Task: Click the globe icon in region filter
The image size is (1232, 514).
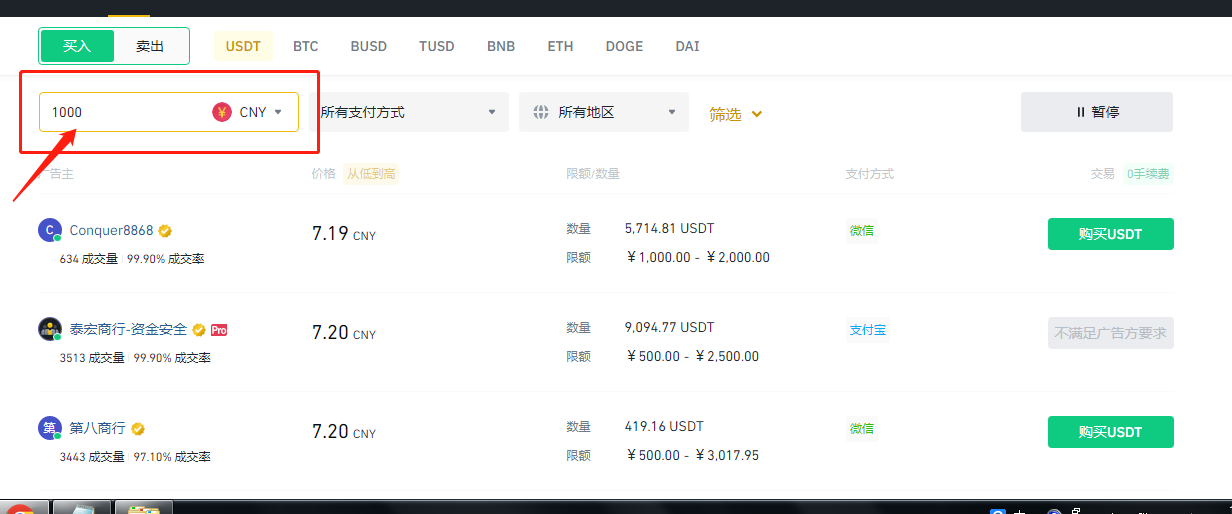Action: pyautogui.click(x=541, y=112)
